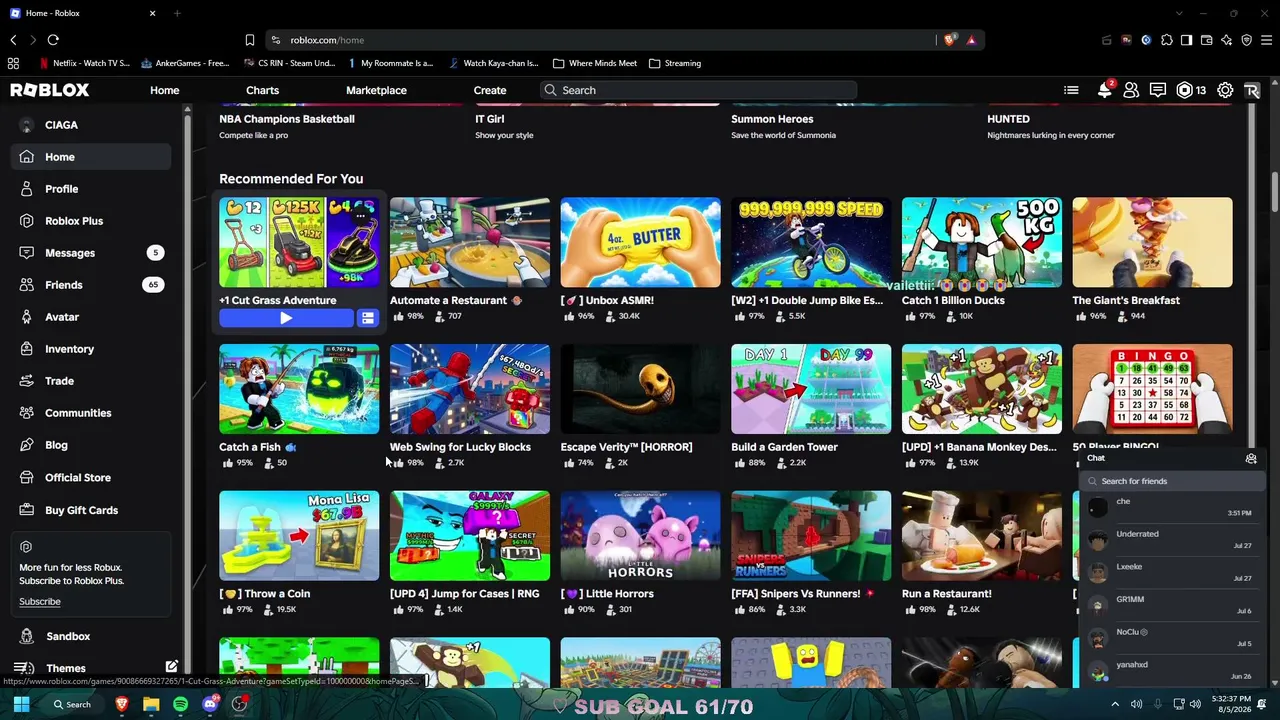Click the Brave VPN shield icon

(x=1246, y=40)
